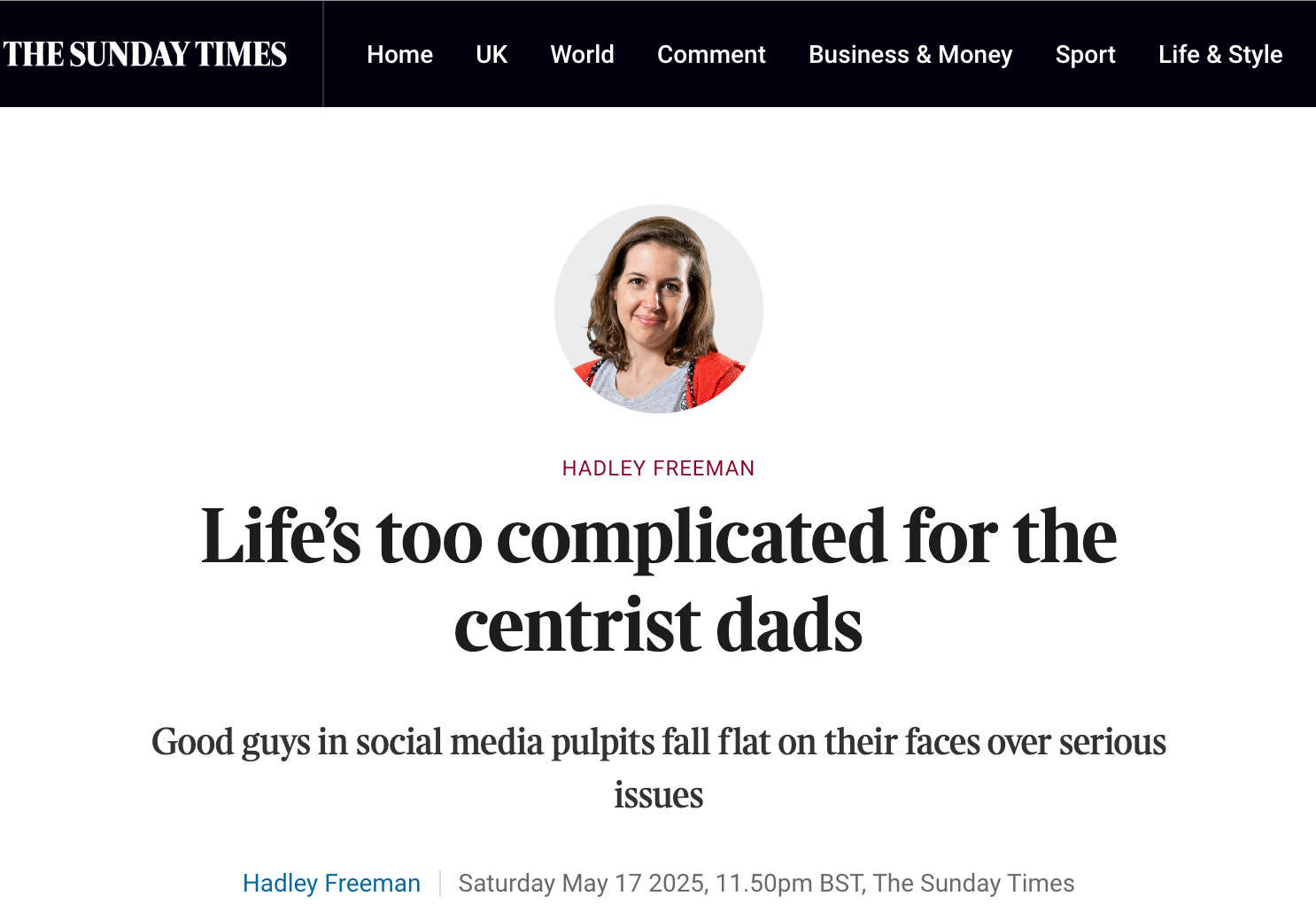Navigate to the World section
This screenshot has width=1316, height=919.
click(x=582, y=54)
